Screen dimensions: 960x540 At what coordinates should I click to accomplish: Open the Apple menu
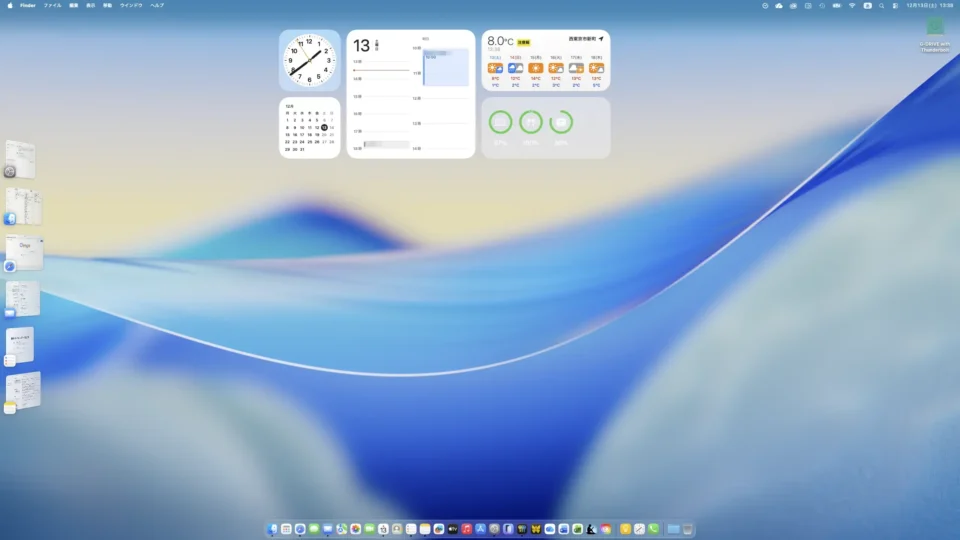tap(10, 6)
